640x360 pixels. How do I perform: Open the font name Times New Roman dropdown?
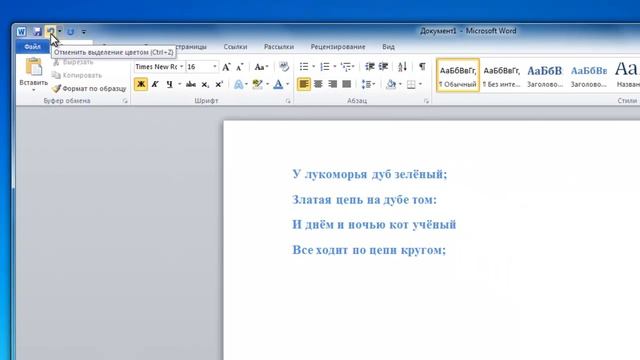tap(182, 67)
